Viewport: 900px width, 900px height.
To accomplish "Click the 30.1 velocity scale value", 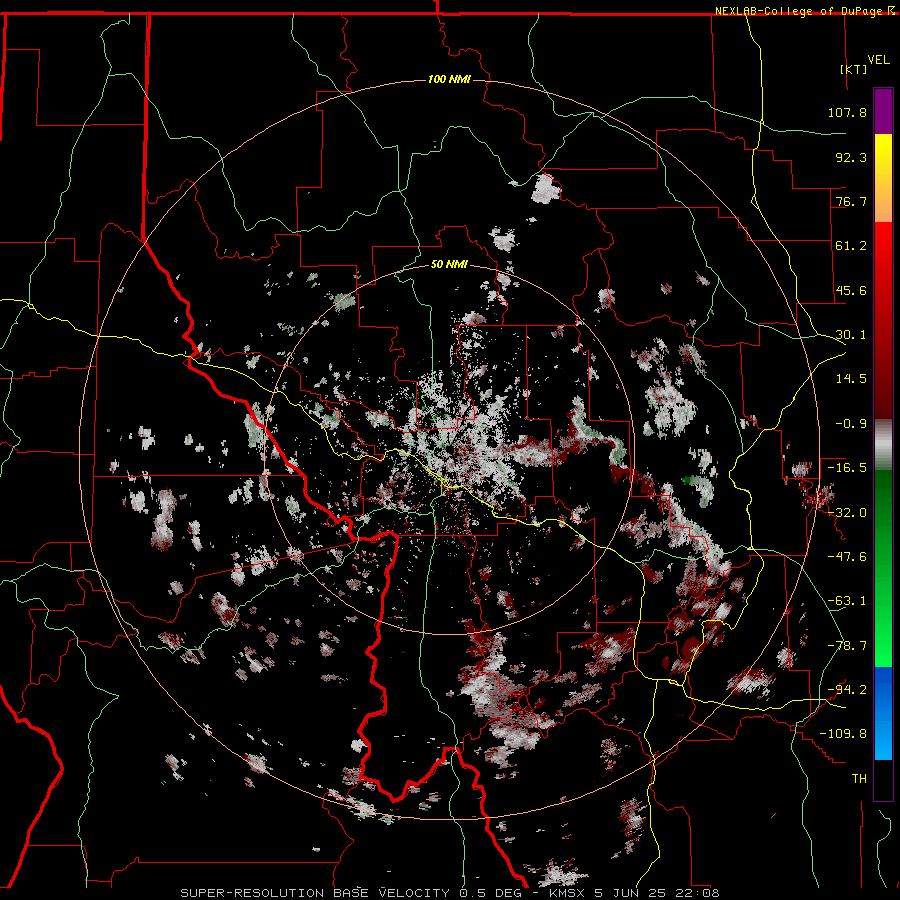I will point(851,335).
